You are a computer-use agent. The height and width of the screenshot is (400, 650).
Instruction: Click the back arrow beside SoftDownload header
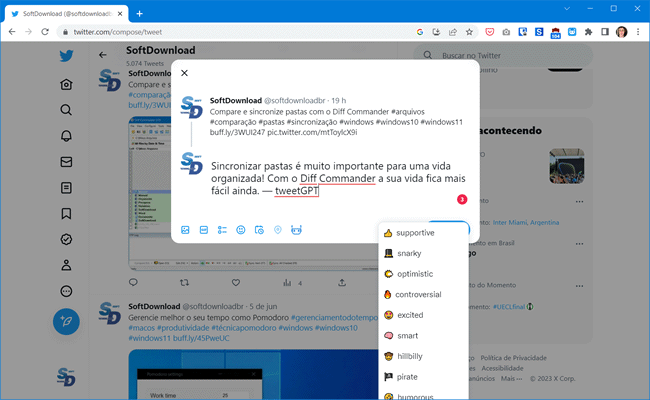pos(103,55)
